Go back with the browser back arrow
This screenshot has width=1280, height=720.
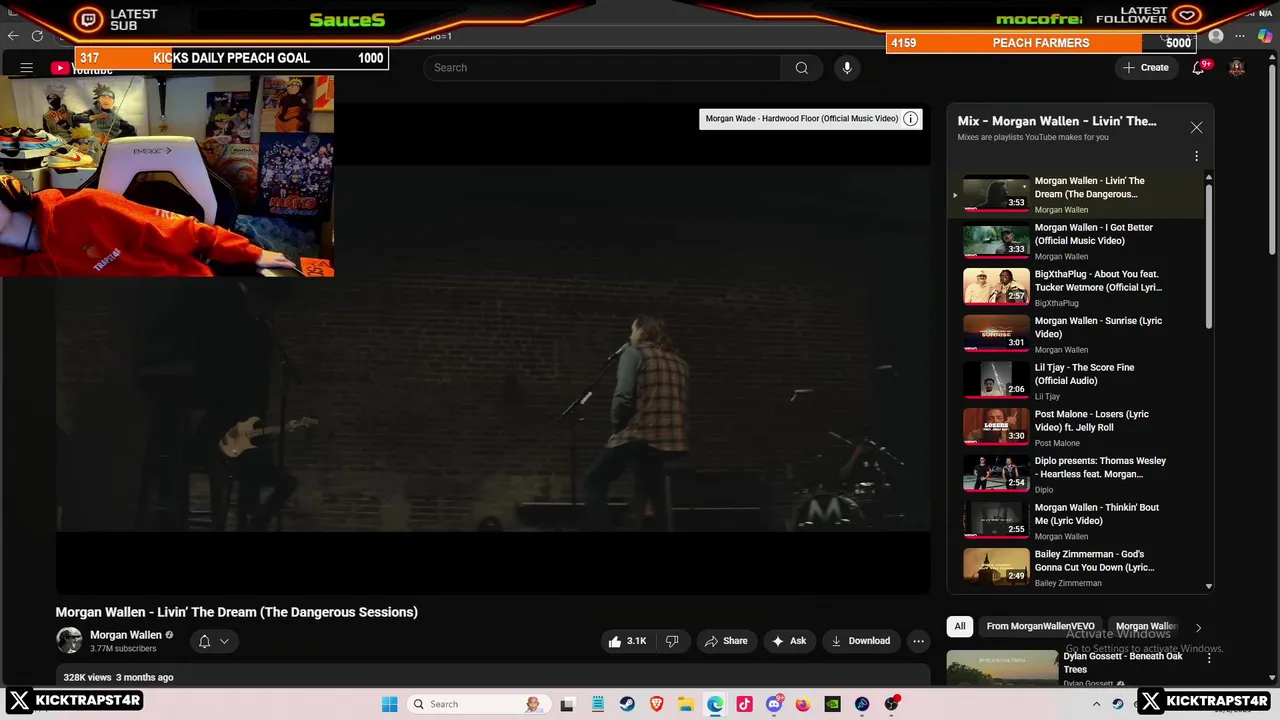pos(13,36)
